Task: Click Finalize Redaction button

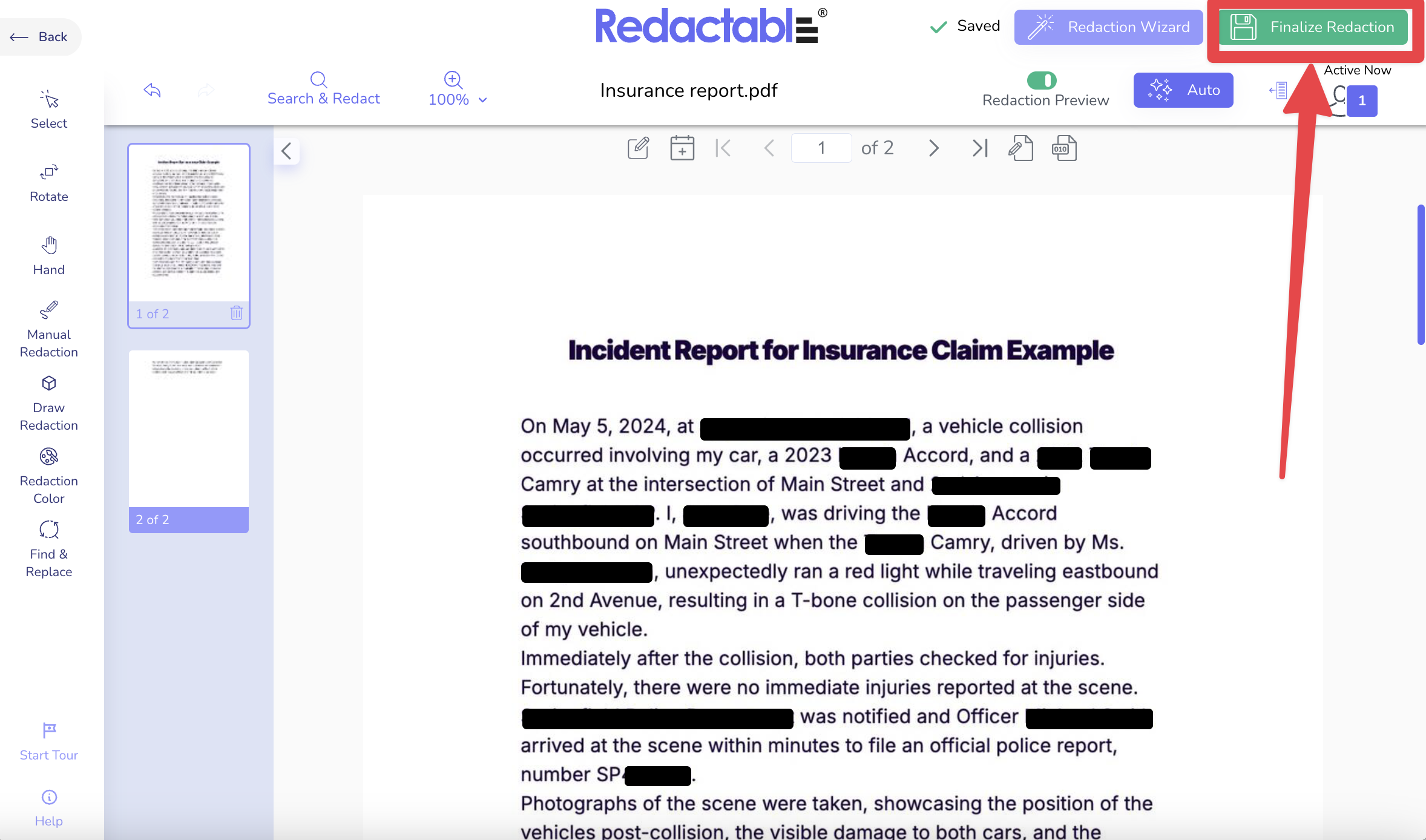Action: click(1312, 27)
